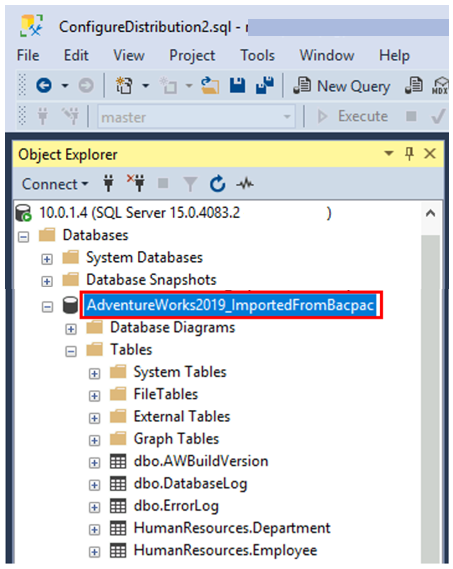The image size is (453, 569).
Task: Open the navigate backward history dropdown arrow
Action: [x=65, y=86]
